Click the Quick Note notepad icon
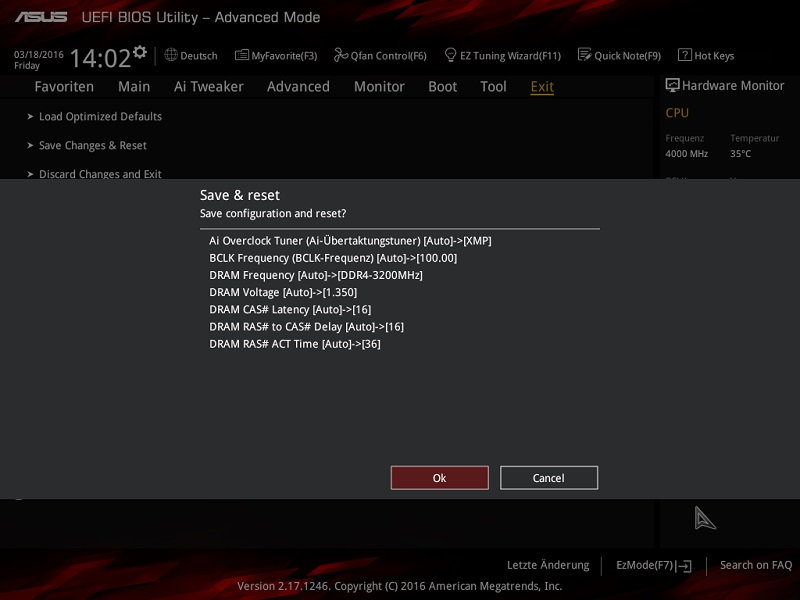 585,55
